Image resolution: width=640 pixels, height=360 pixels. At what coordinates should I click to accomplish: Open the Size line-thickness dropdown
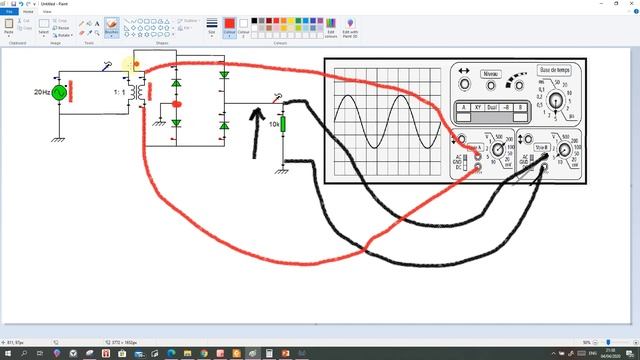click(x=212, y=28)
